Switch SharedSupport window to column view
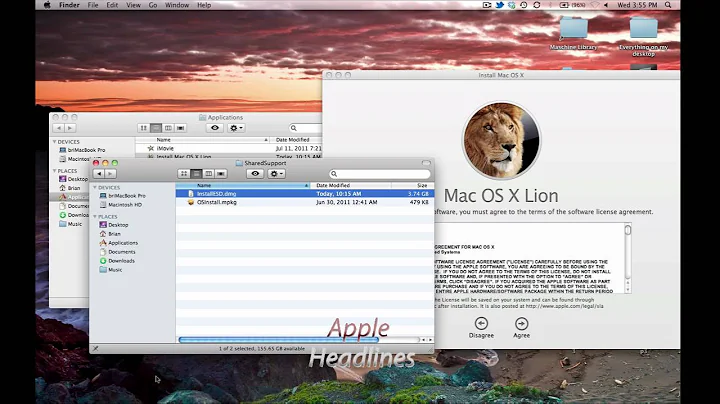This screenshot has width=720, height=404. pos(208,174)
